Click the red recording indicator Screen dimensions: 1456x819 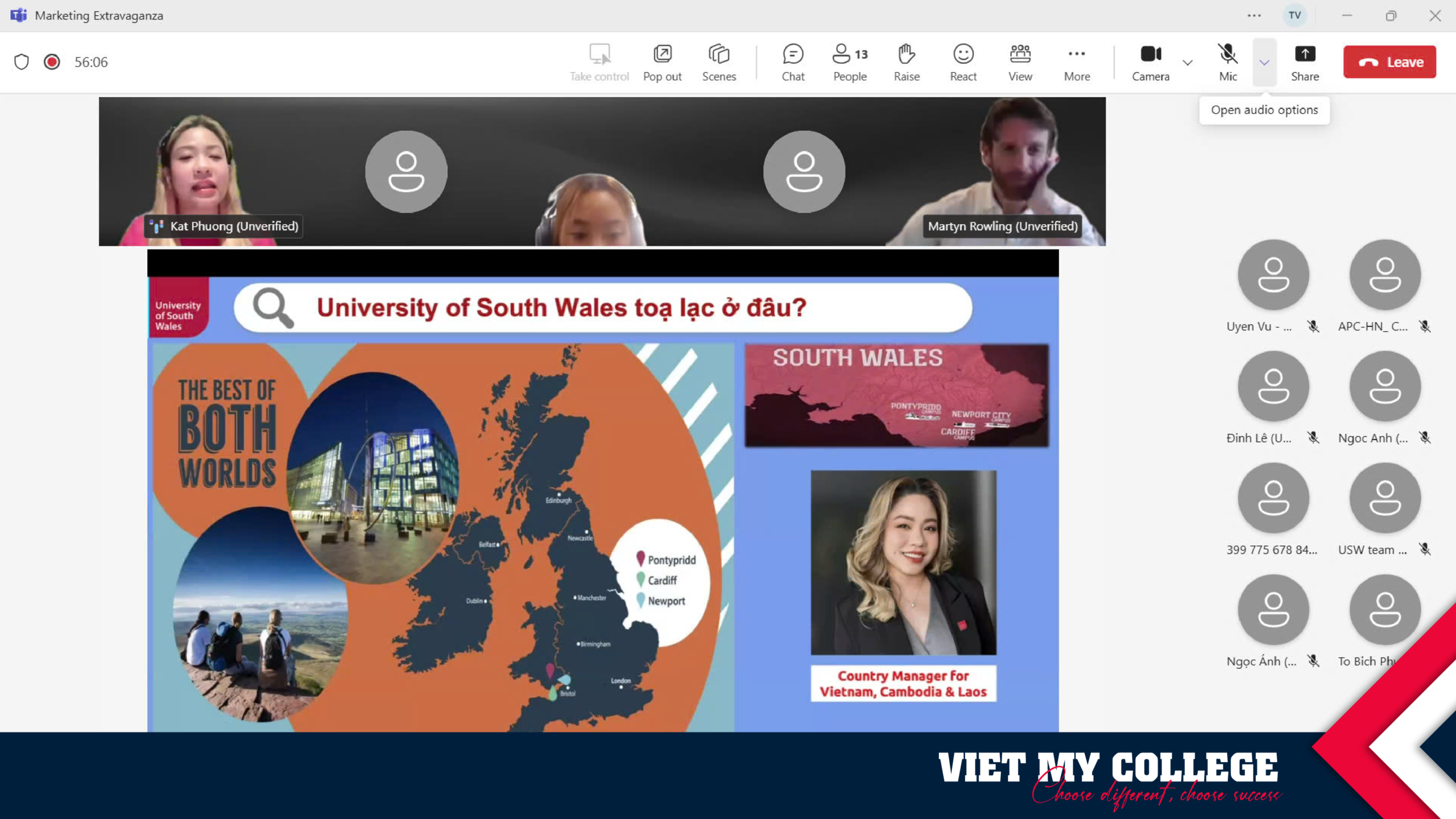click(52, 61)
